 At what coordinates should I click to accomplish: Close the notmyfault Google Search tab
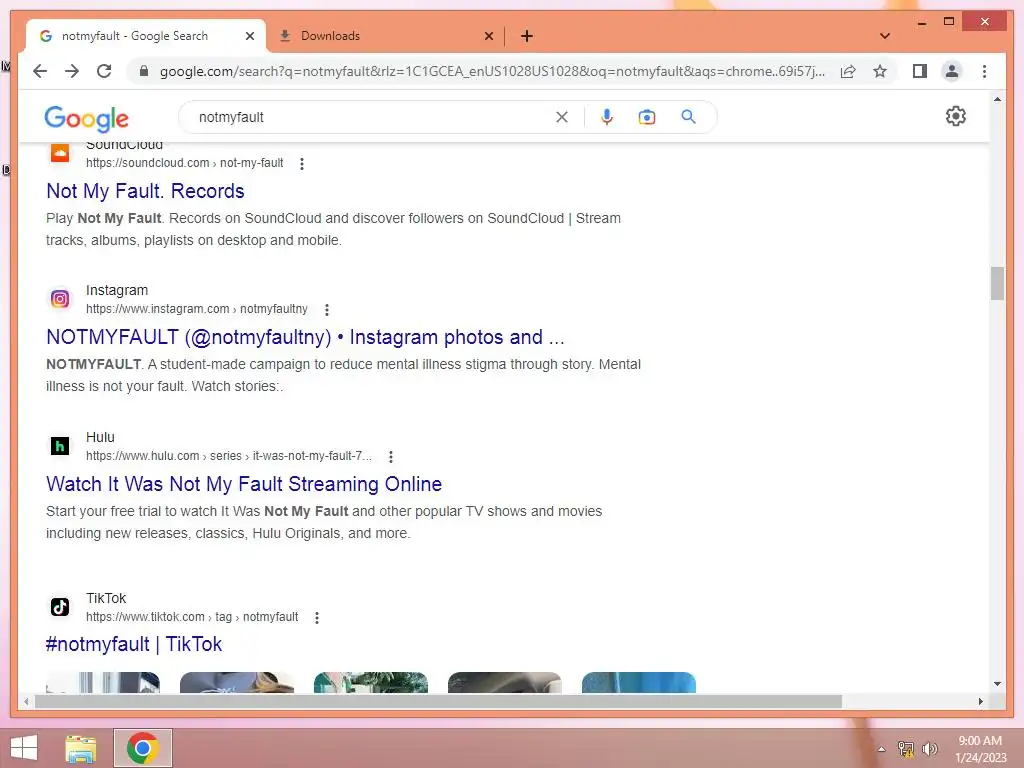pyautogui.click(x=249, y=36)
